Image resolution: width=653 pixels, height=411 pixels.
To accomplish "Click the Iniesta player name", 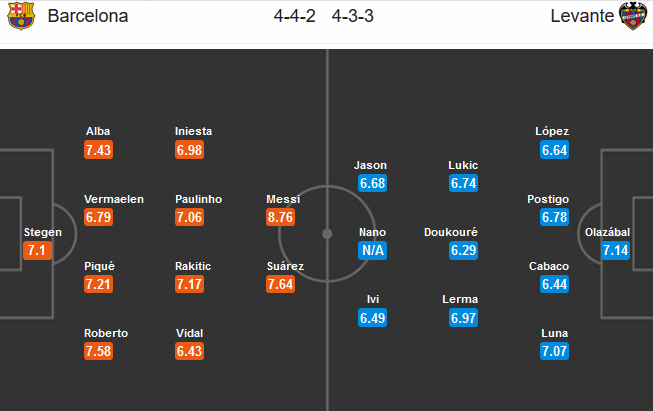I will tap(193, 131).
